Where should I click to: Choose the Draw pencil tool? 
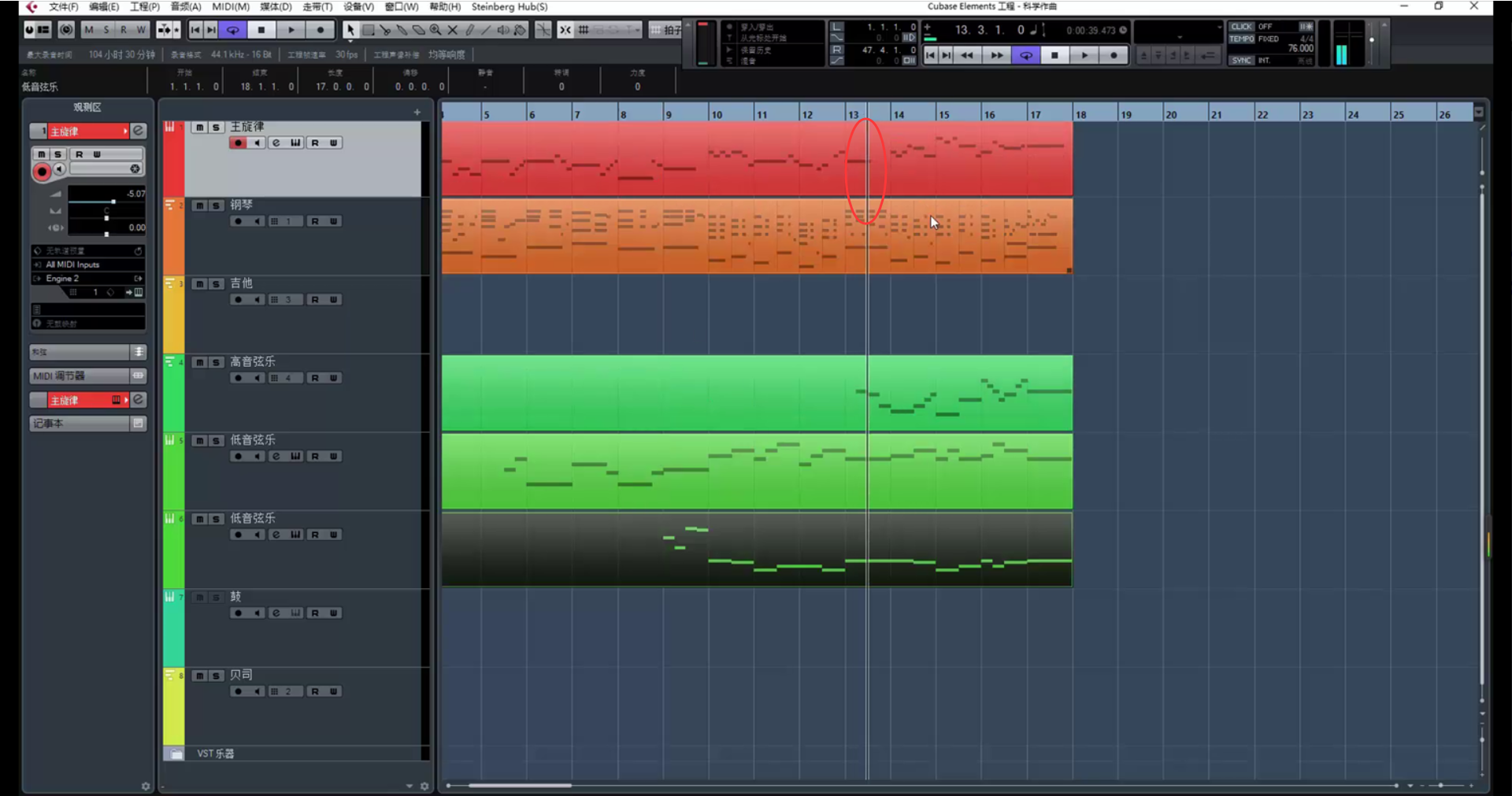469,30
